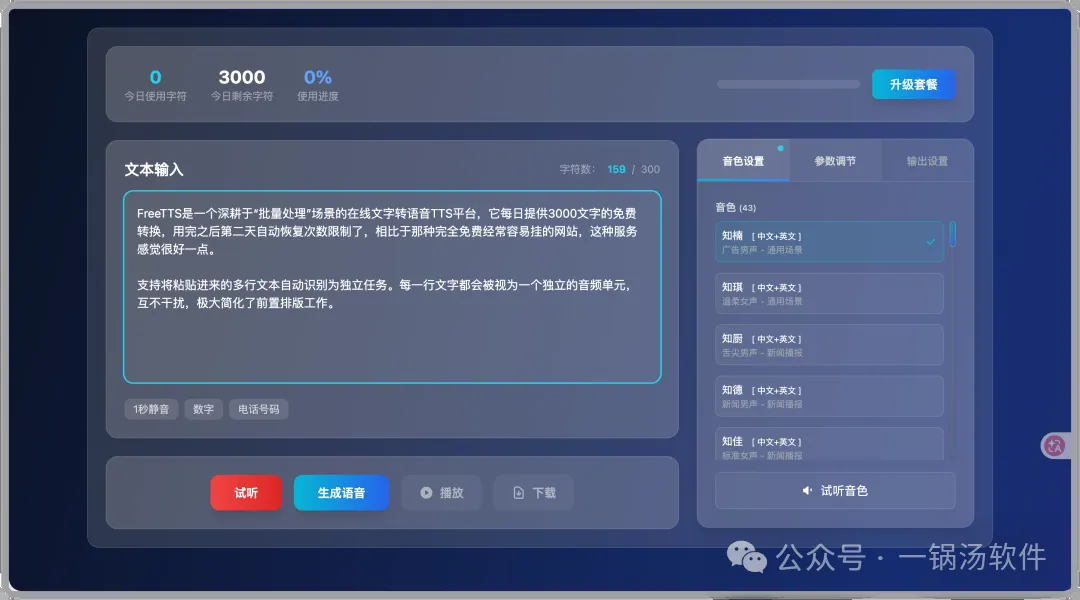The image size is (1080, 600).
Task: Open the 输出设置 tab
Action: point(927,161)
